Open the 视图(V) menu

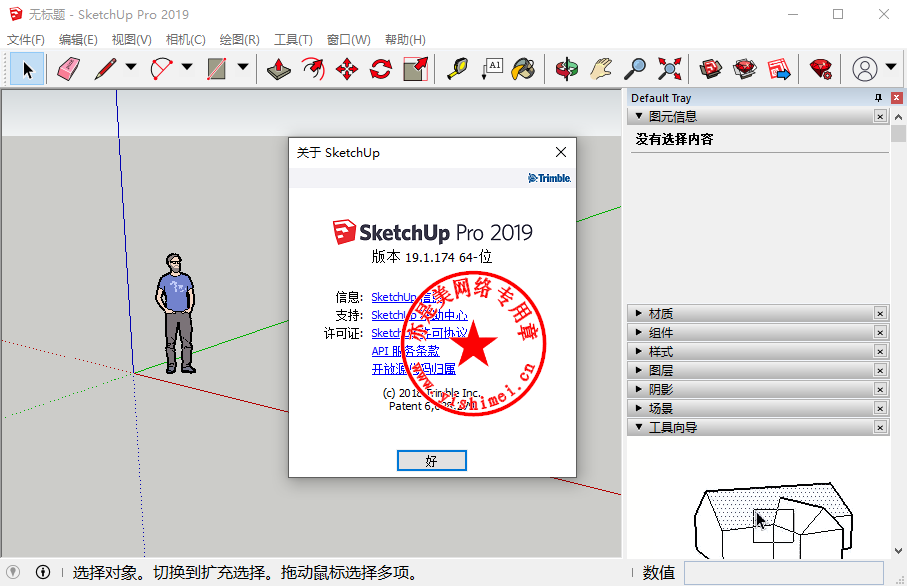pos(131,39)
